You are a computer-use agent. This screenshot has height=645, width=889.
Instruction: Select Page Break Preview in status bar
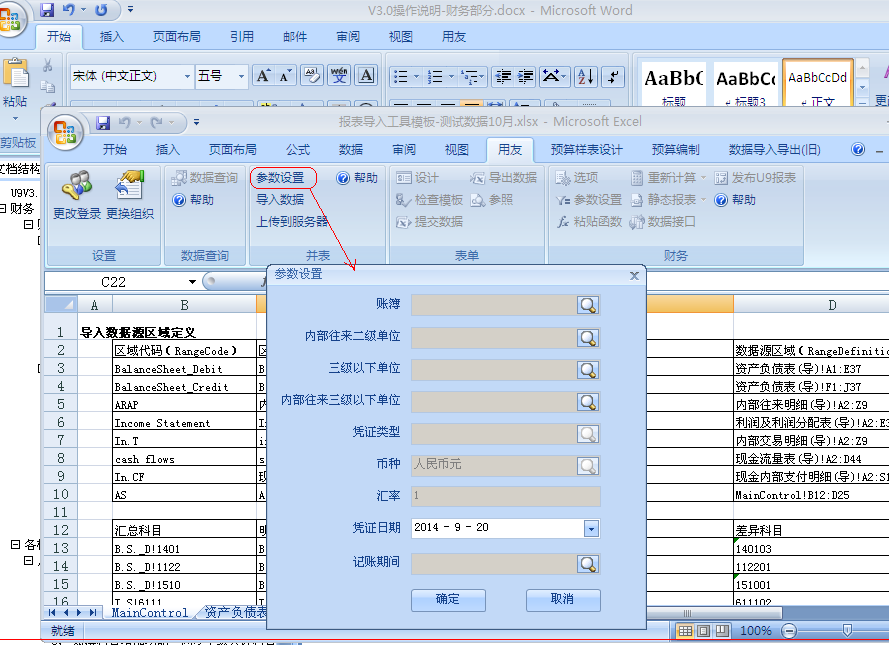[x=722, y=631]
